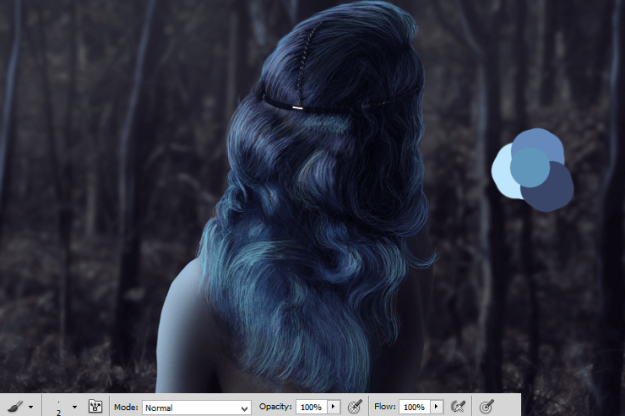The width and height of the screenshot is (625, 416).
Task: Open the brush preset picker dropdown arrow
Action: [x=74, y=408]
